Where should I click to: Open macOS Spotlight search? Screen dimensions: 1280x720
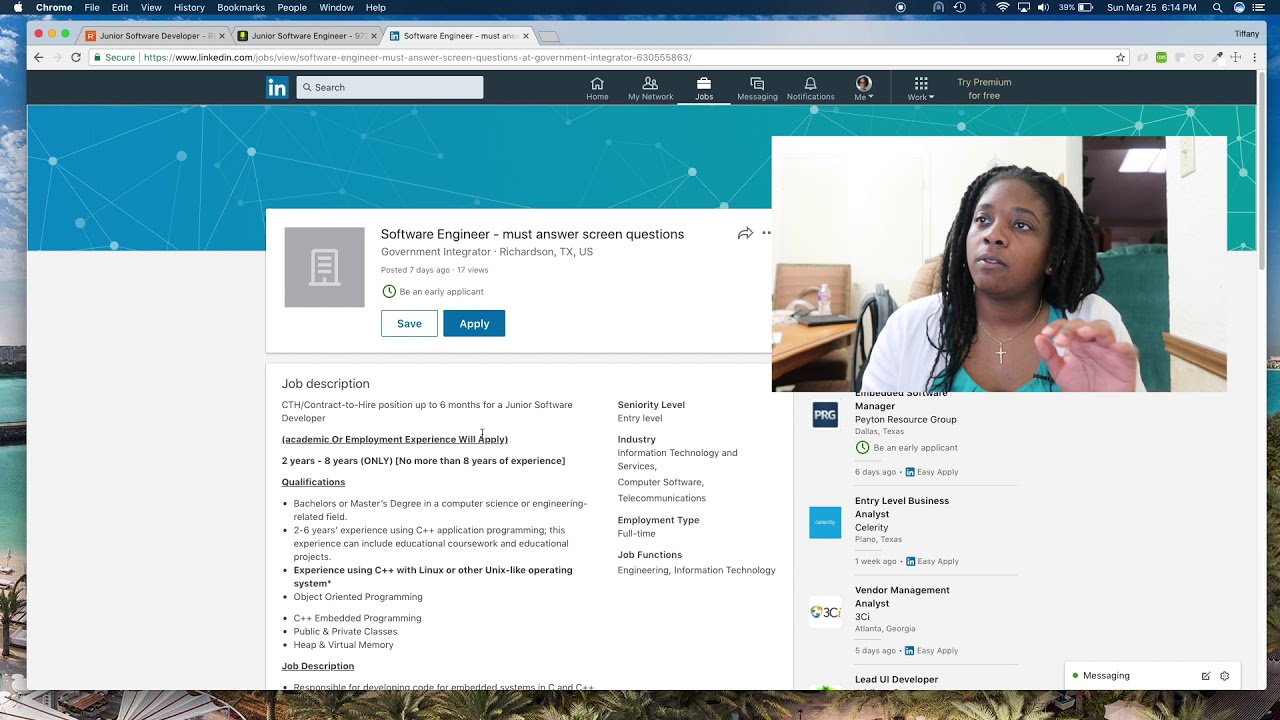1217,7
